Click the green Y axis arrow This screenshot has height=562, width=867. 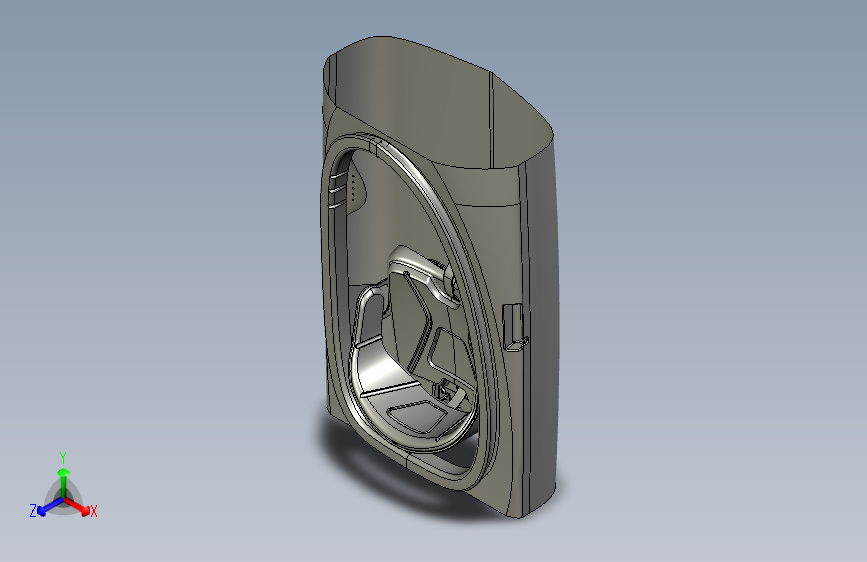[x=64, y=483]
